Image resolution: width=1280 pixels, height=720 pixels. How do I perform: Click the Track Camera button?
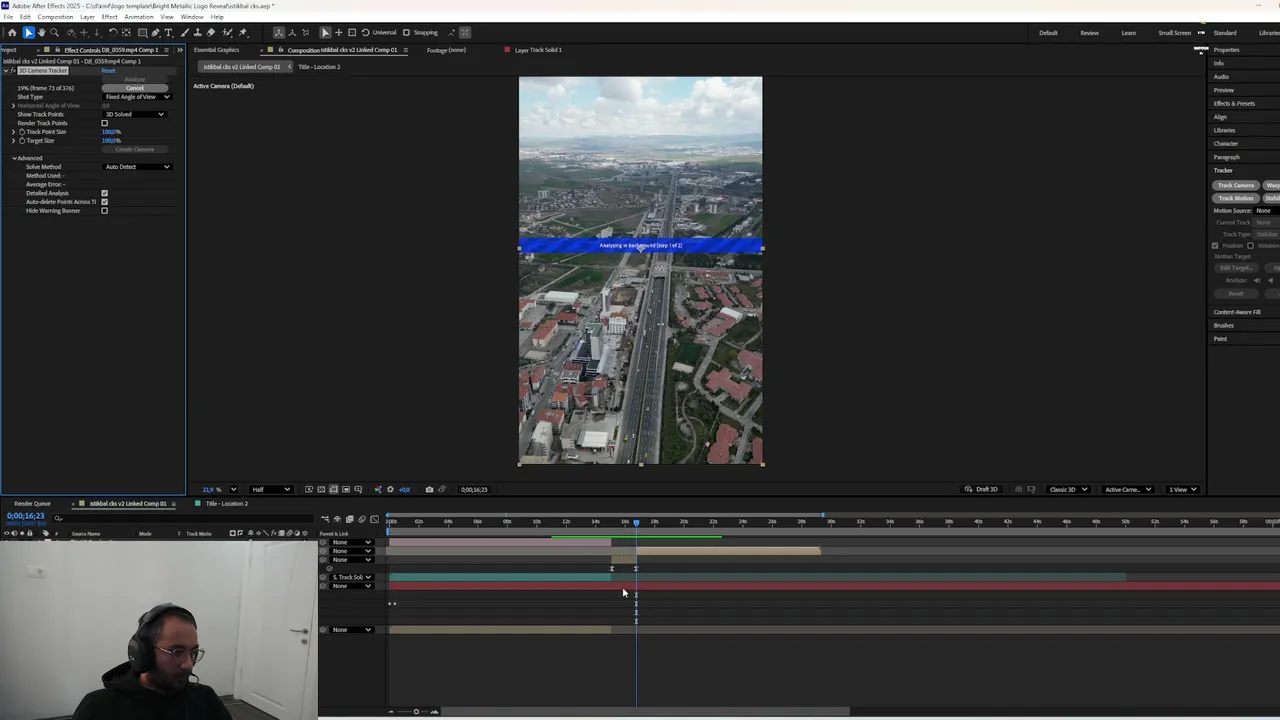pos(1236,185)
